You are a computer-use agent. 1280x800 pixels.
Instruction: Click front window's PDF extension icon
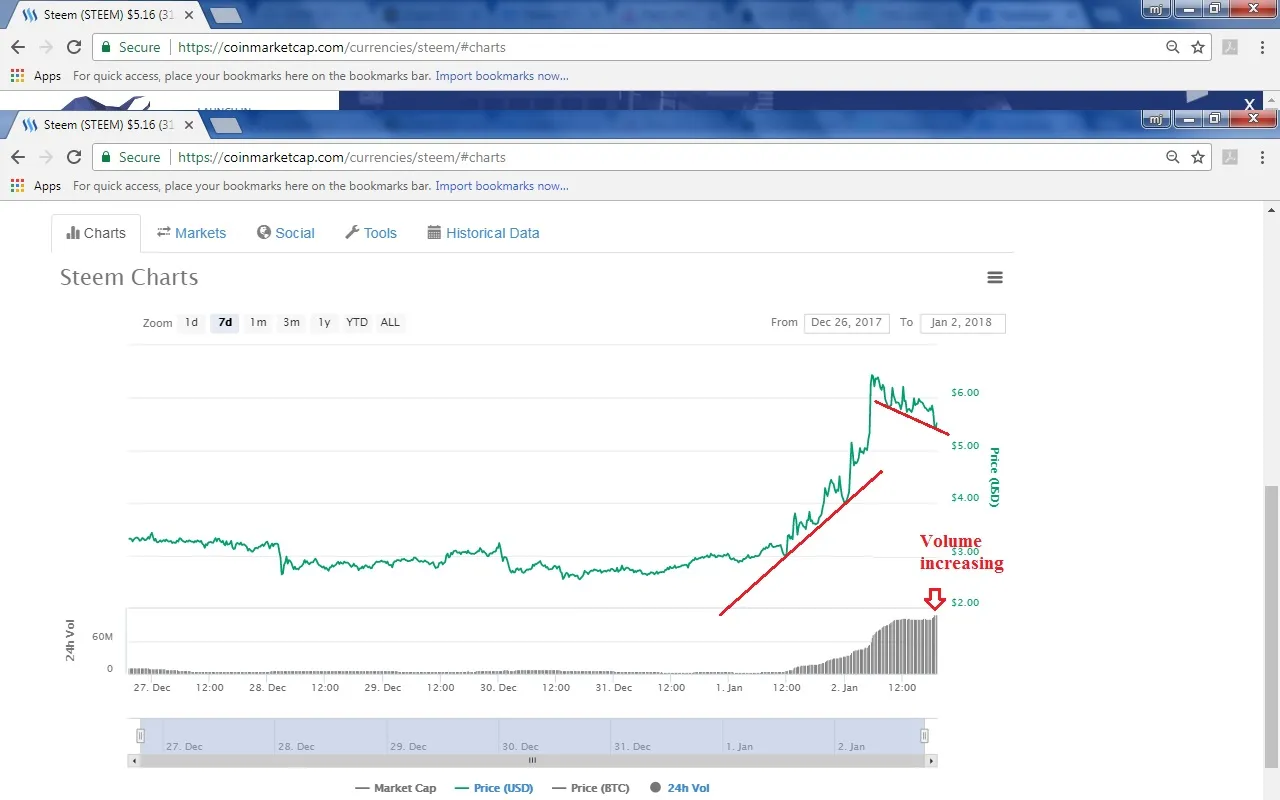click(x=1230, y=157)
